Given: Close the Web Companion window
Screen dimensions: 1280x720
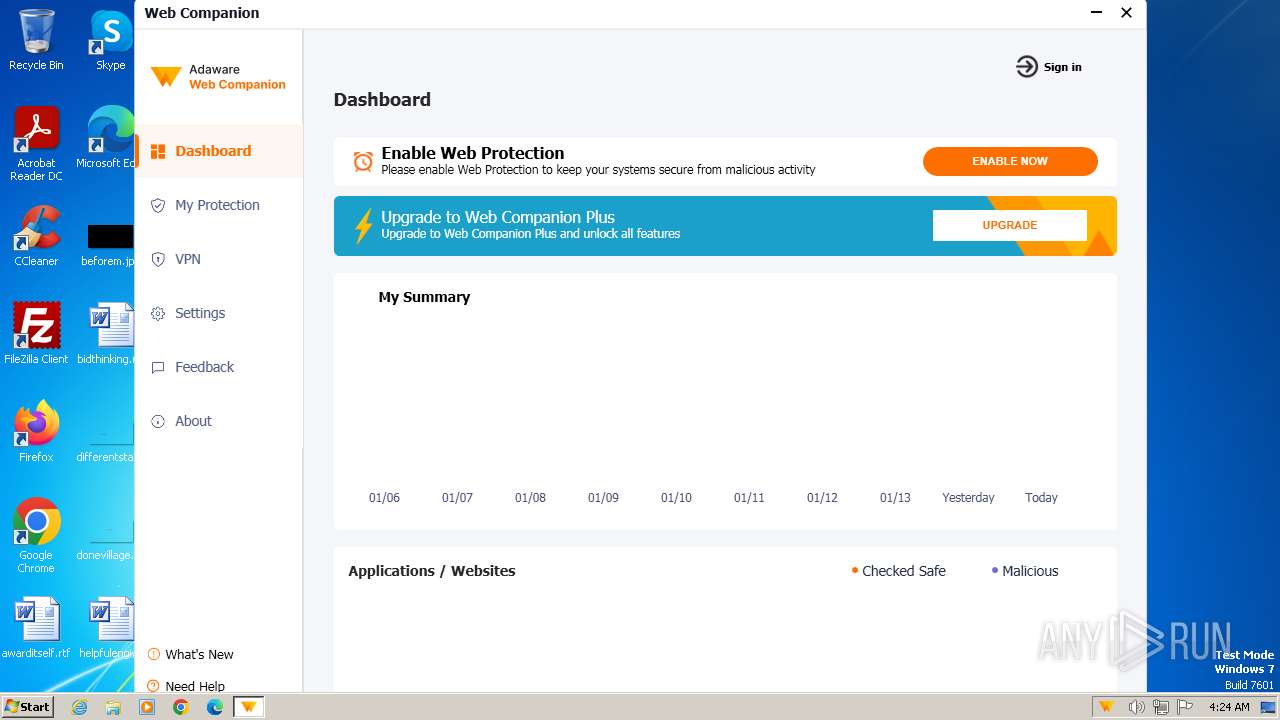Looking at the screenshot, I should (x=1126, y=13).
